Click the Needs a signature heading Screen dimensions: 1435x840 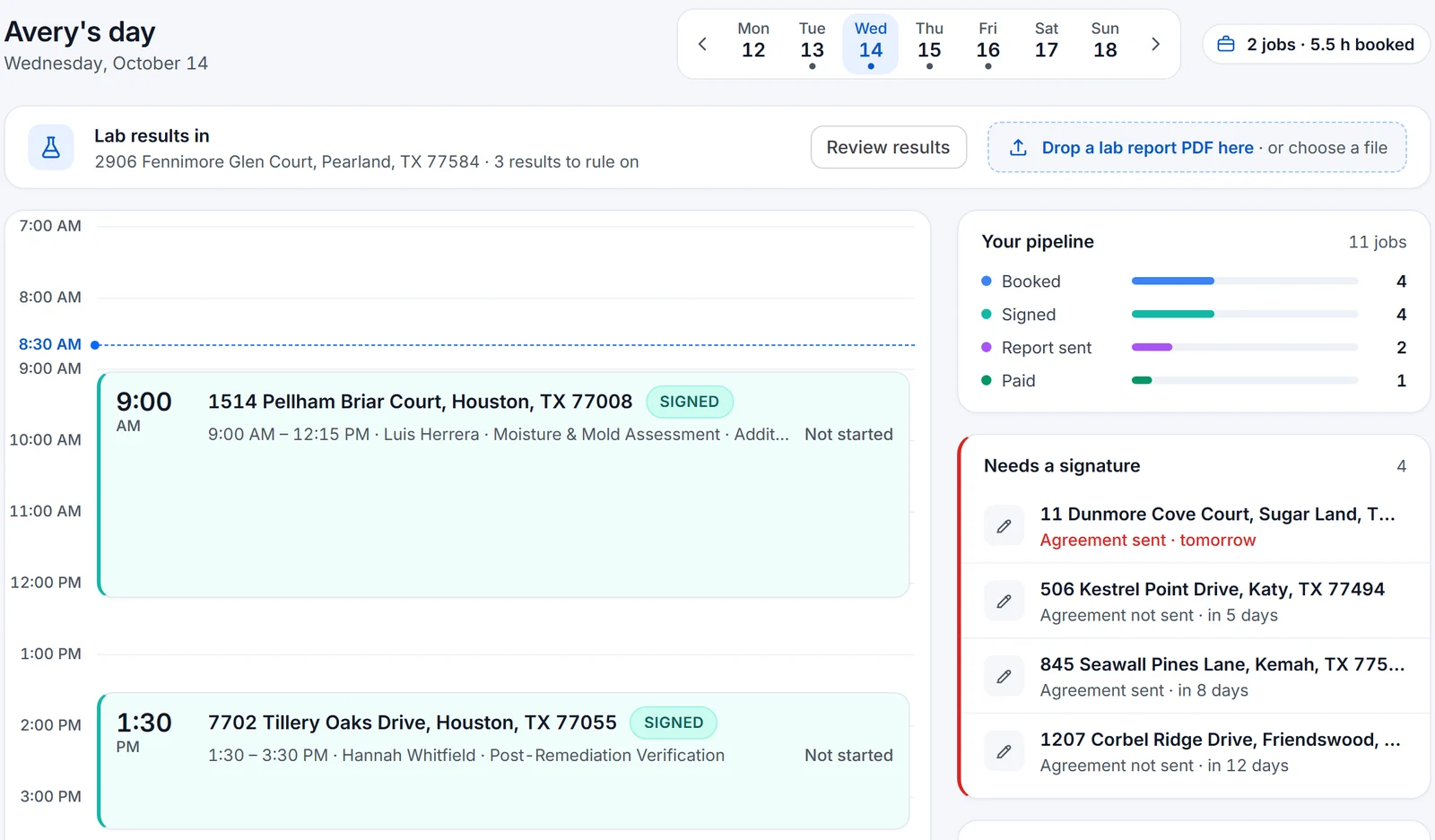1062,466
